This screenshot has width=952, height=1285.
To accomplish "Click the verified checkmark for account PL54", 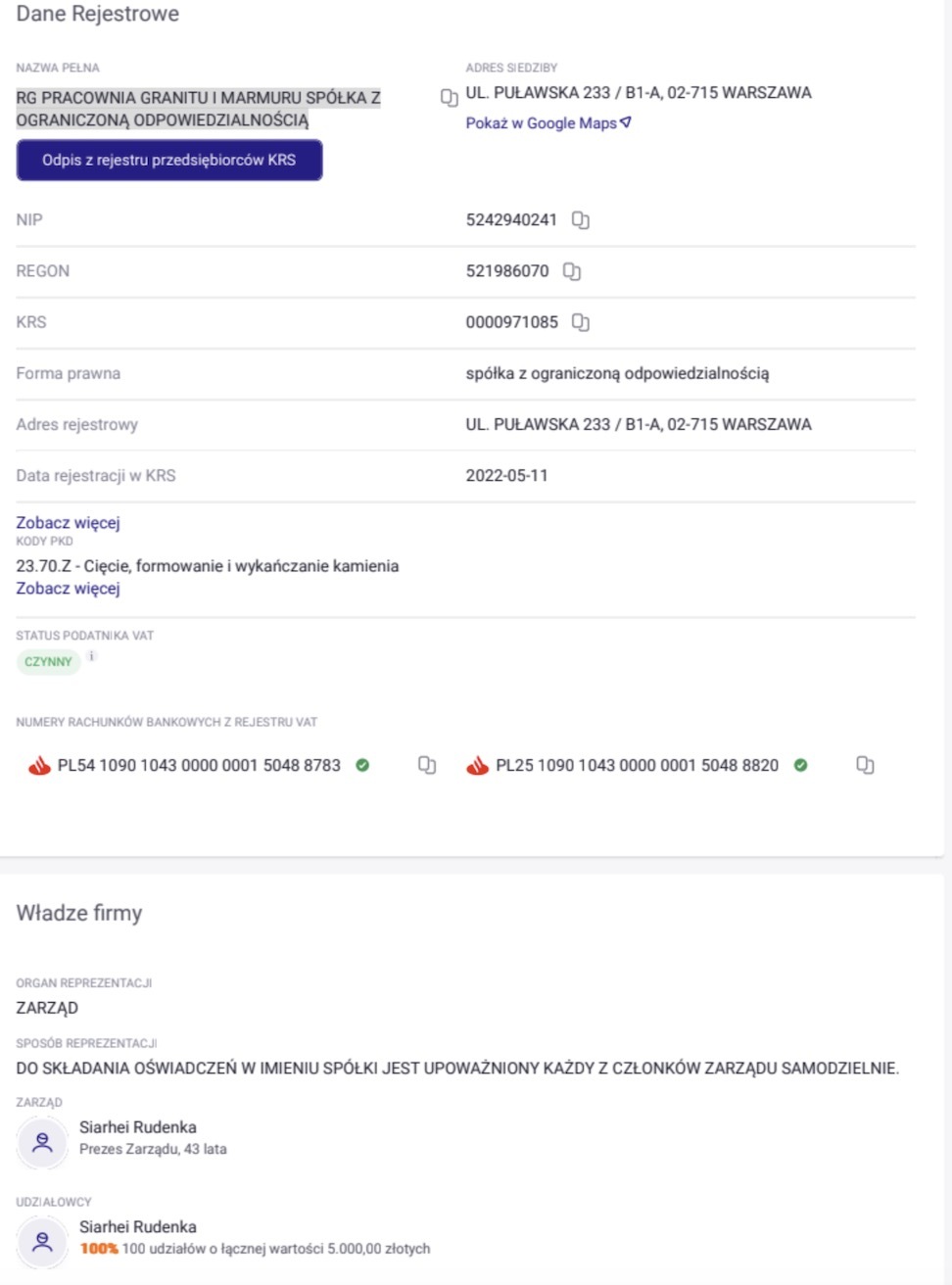I will [x=362, y=765].
